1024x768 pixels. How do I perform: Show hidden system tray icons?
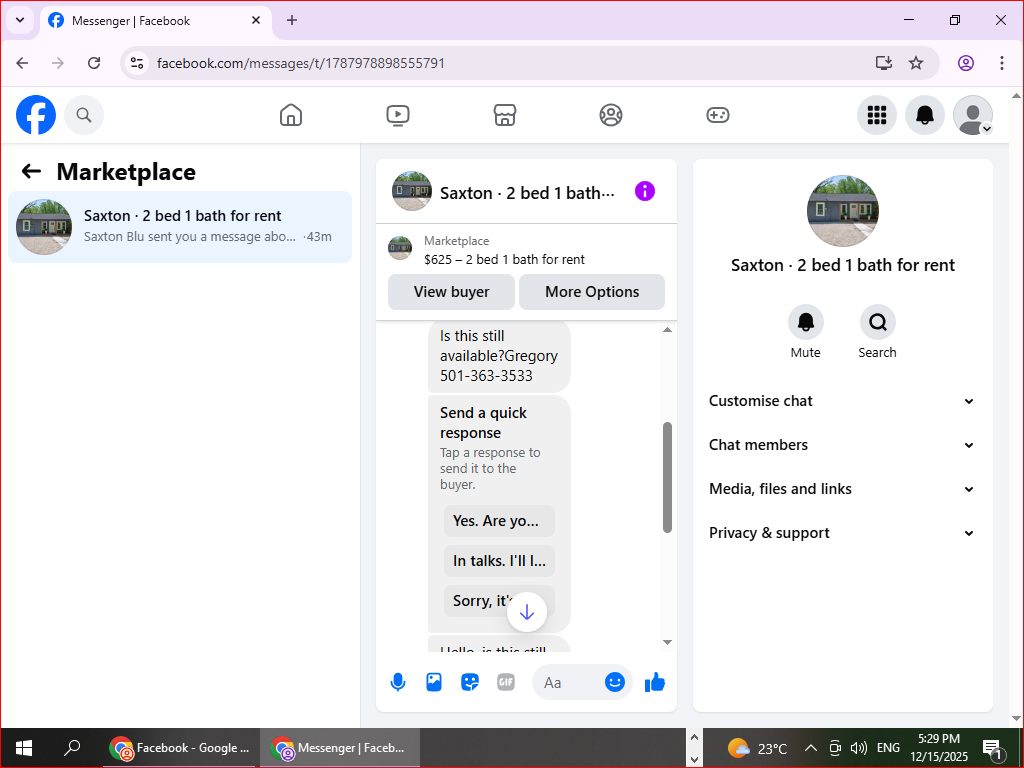(x=810, y=748)
